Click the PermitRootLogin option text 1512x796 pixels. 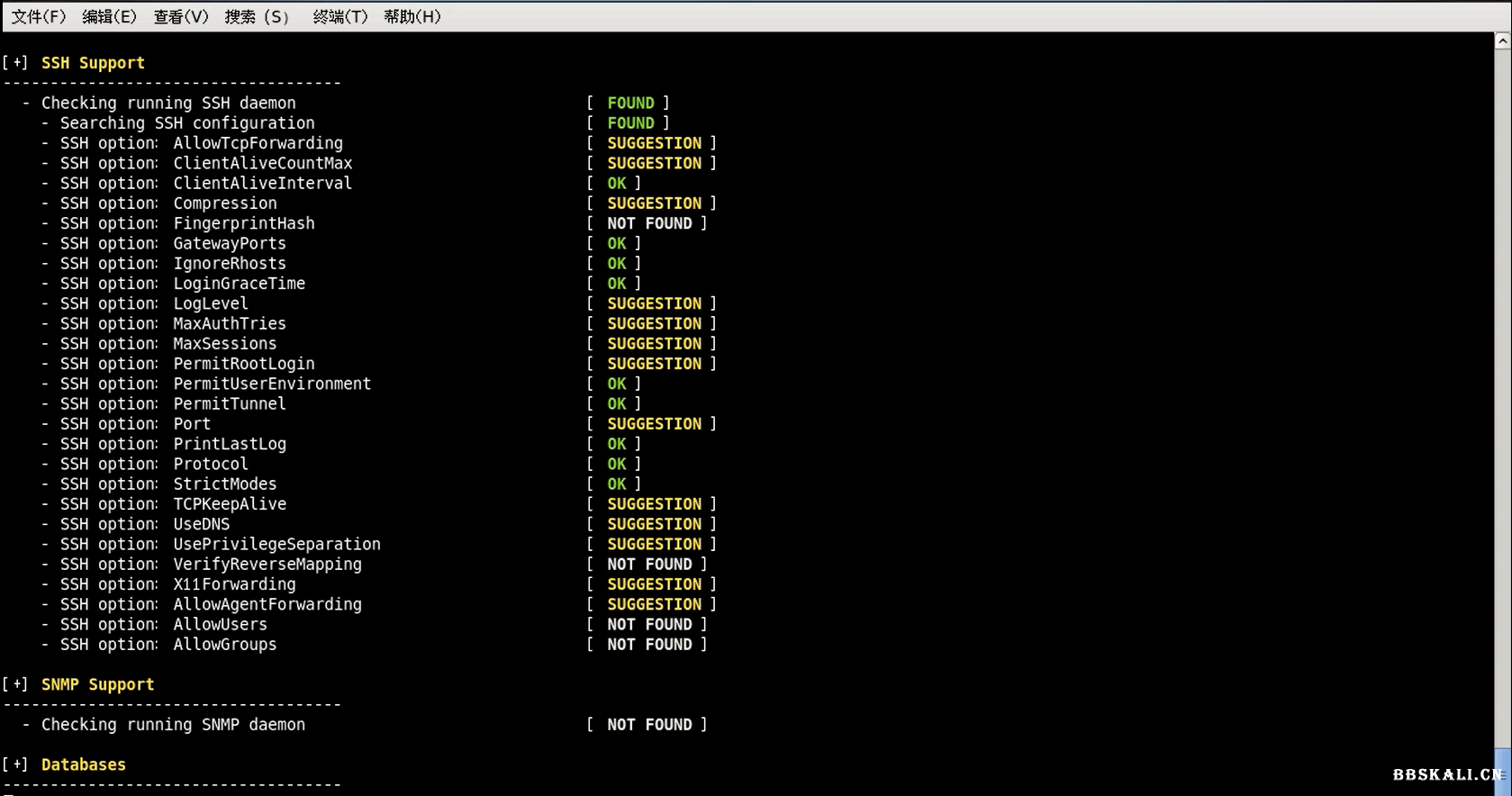click(x=243, y=364)
